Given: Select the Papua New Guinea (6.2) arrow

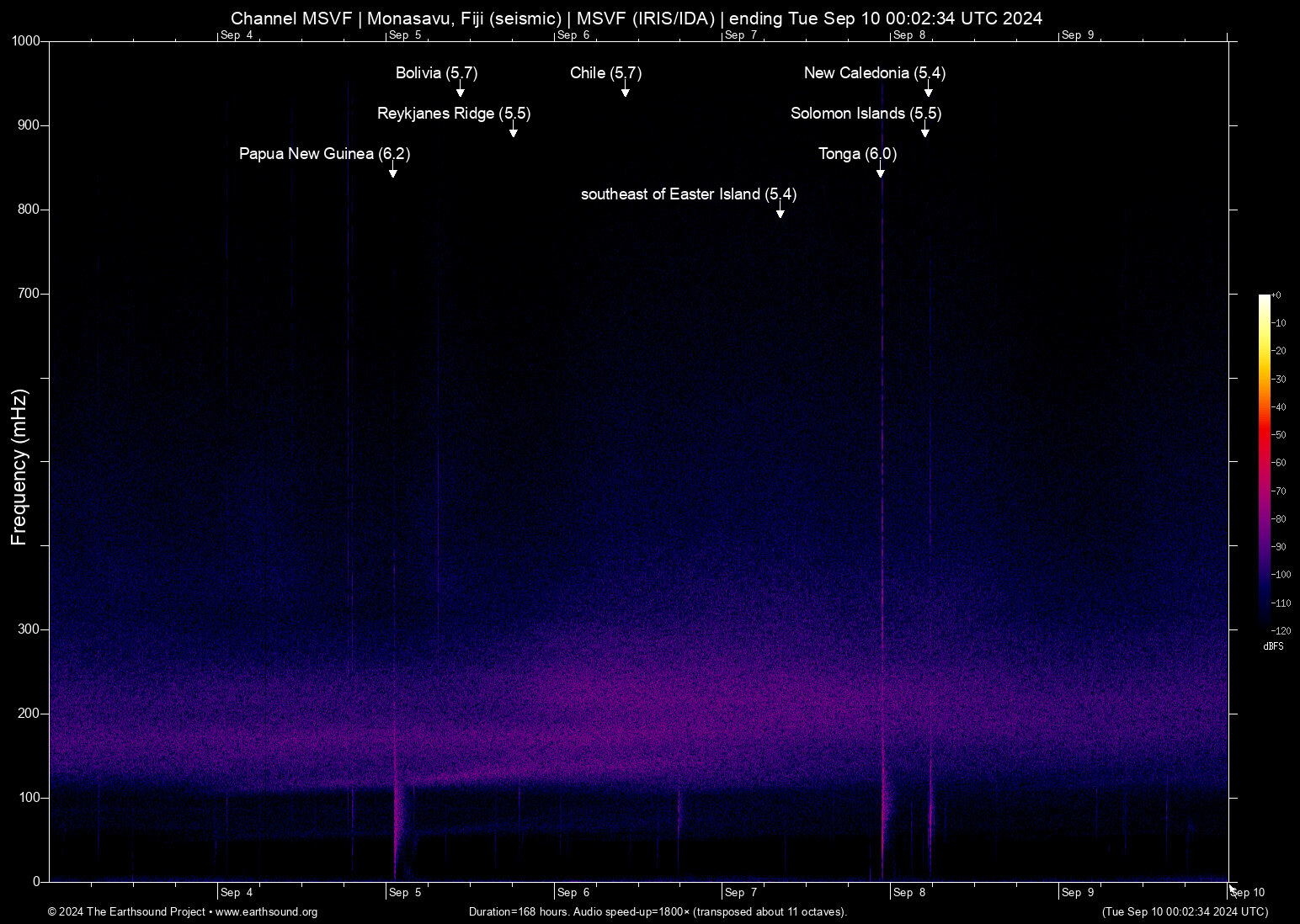Looking at the screenshot, I should 392,171.
